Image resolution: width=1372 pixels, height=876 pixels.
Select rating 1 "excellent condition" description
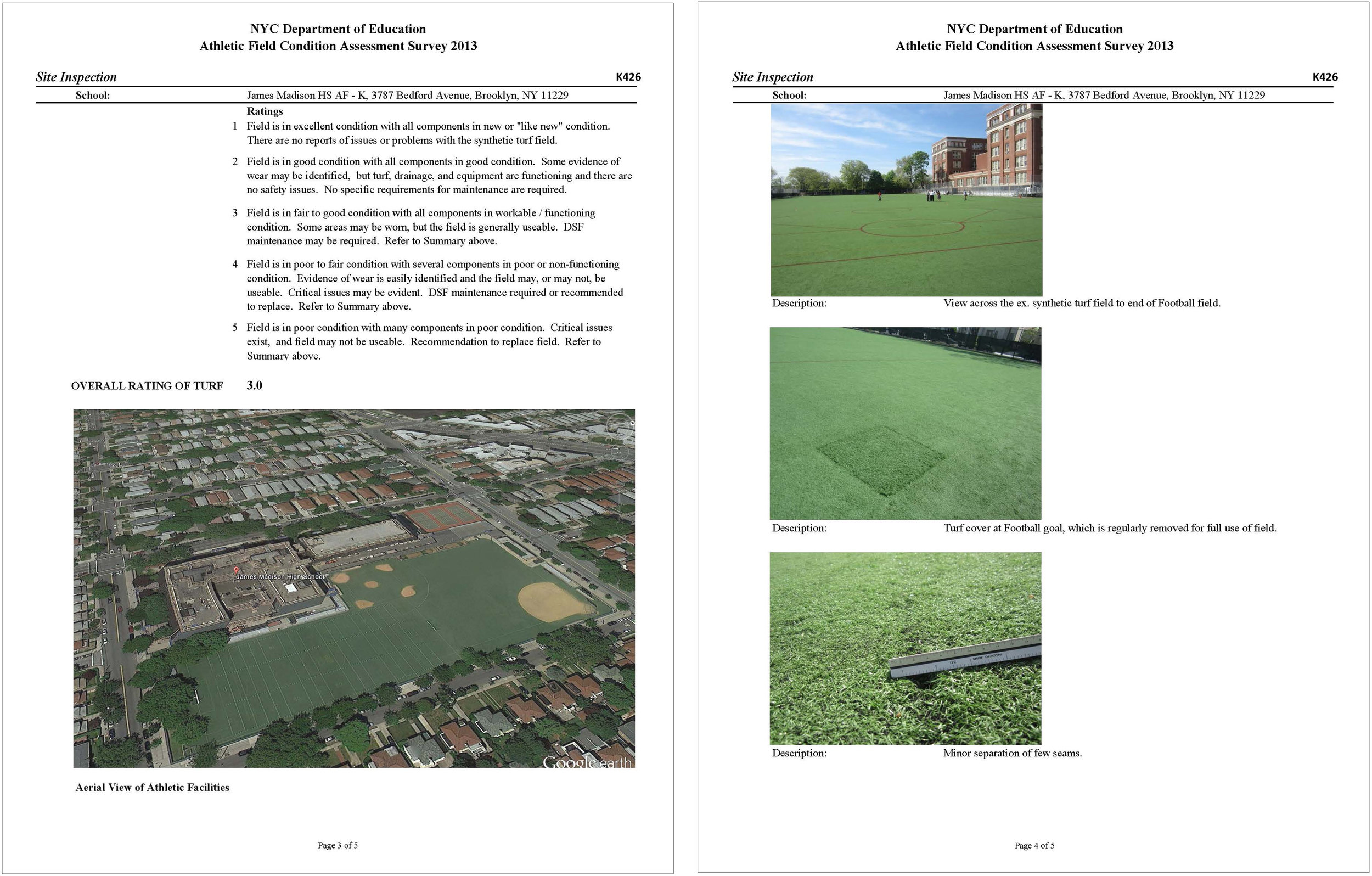click(x=428, y=133)
